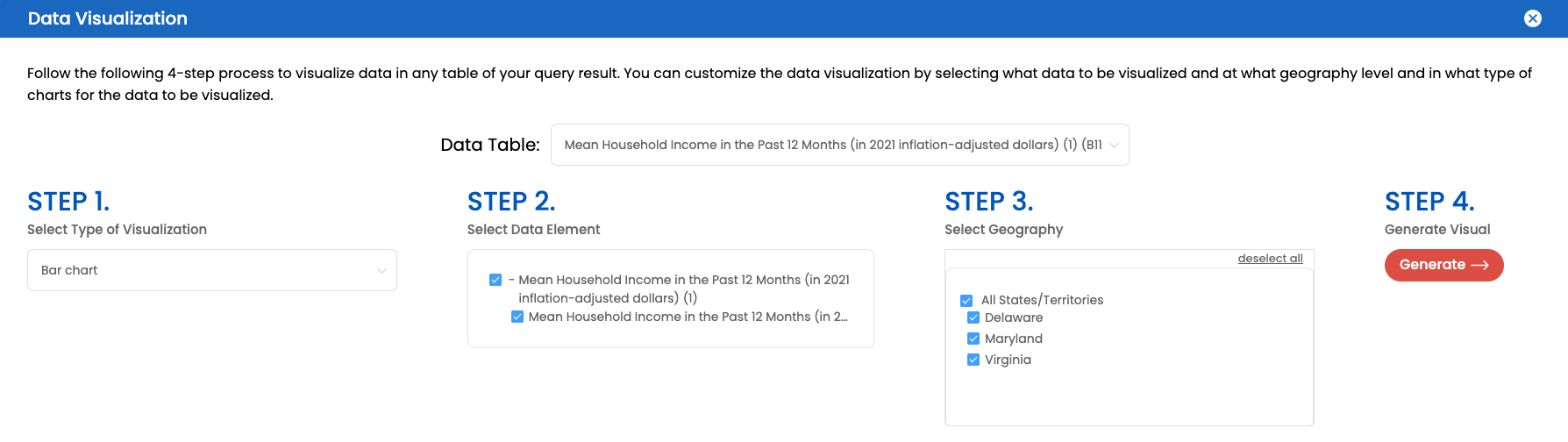
Task: Uncheck the parent Mean Household Income checkbox
Action: pos(495,280)
